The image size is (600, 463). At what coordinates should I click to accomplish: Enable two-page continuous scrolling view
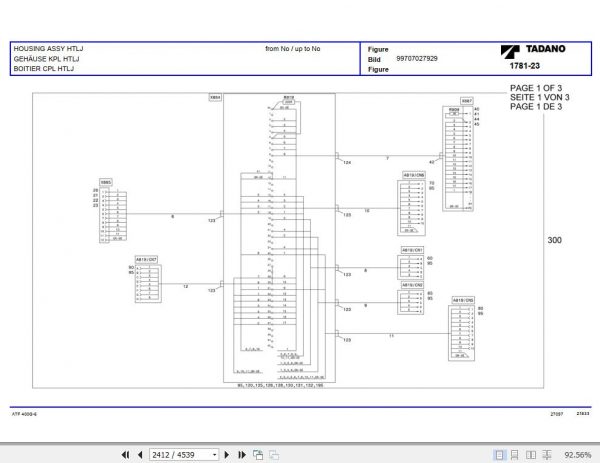tap(547, 455)
